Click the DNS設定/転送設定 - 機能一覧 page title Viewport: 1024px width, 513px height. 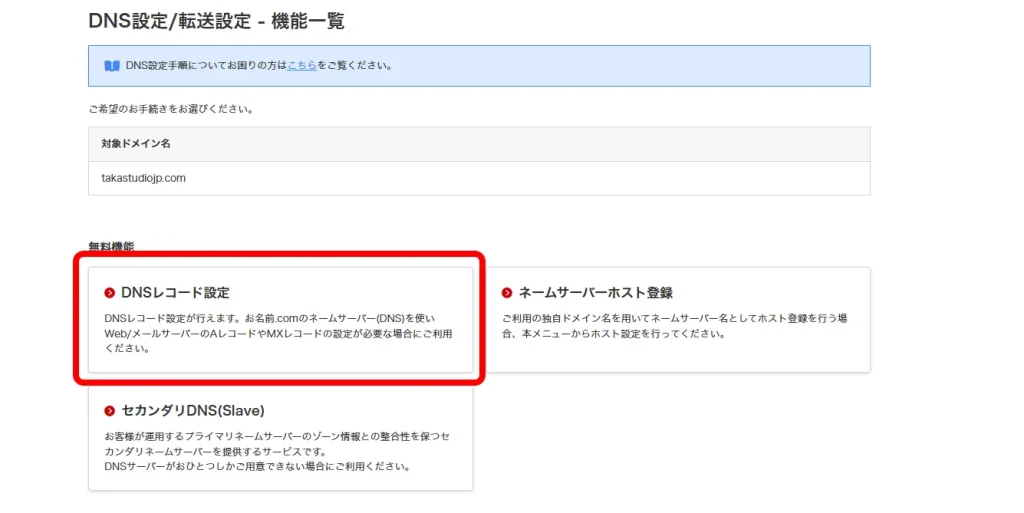pyautogui.click(x=216, y=21)
